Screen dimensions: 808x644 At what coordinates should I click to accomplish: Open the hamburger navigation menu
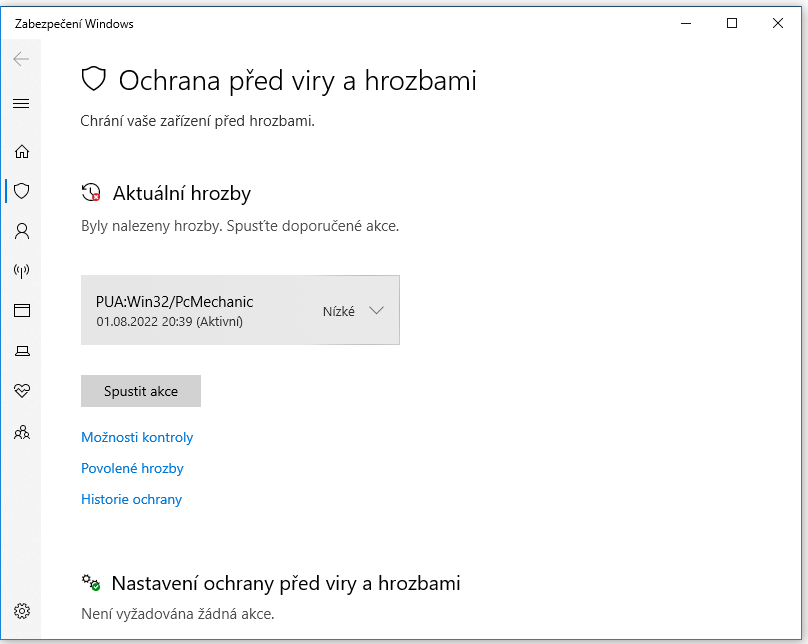[21, 103]
